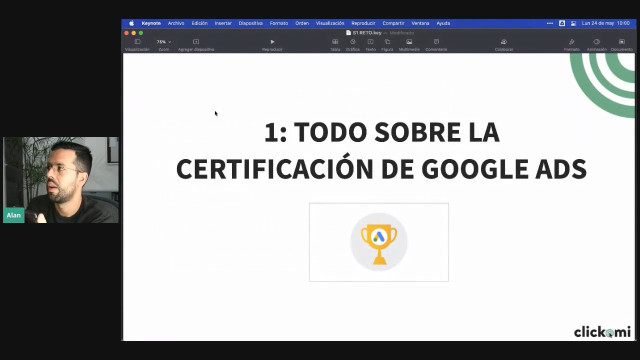The height and width of the screenshot is (360, 640).
Task: Start the slideshow with Reproducir button
Action: [272, 42]
